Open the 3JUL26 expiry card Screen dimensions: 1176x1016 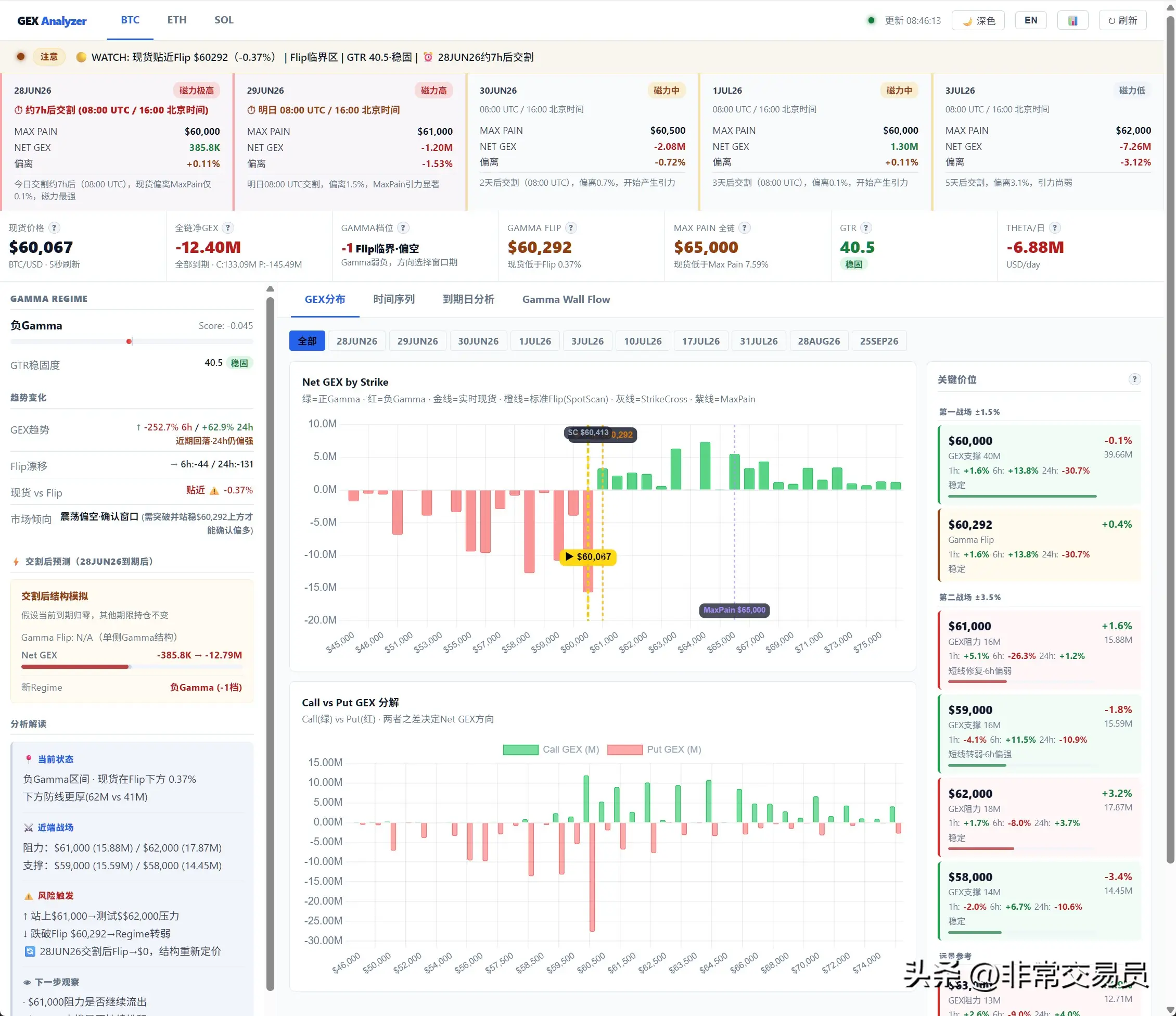point(1047,142)
